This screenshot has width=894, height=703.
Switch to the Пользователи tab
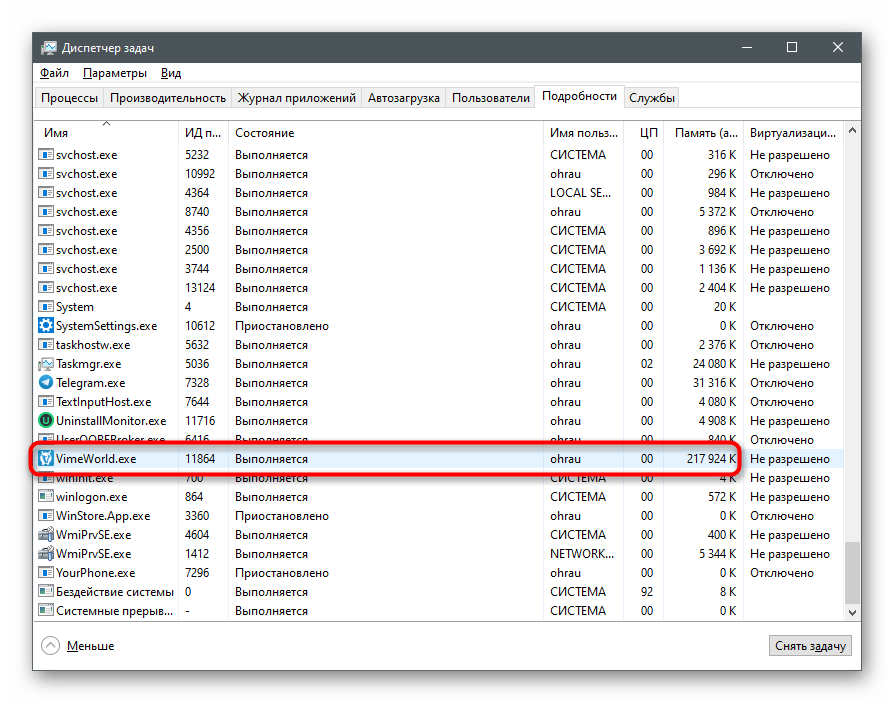(490, 97)
